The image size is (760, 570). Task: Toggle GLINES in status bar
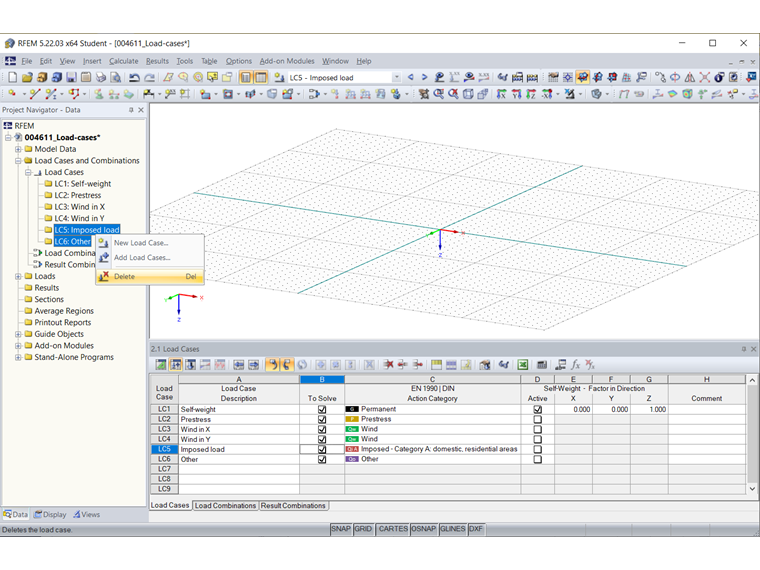(453, 529)
